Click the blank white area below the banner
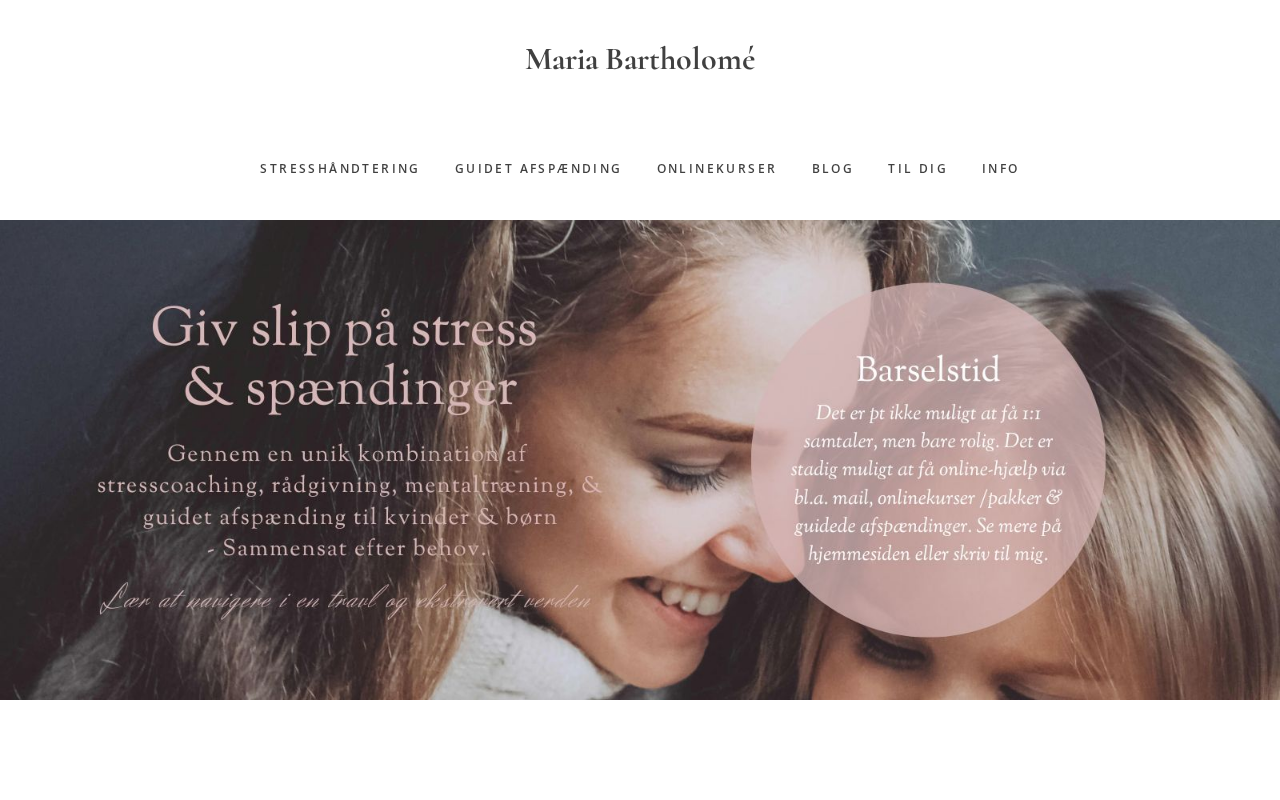Viewport: 1280px width, 800px height. [x=640, y=750]
